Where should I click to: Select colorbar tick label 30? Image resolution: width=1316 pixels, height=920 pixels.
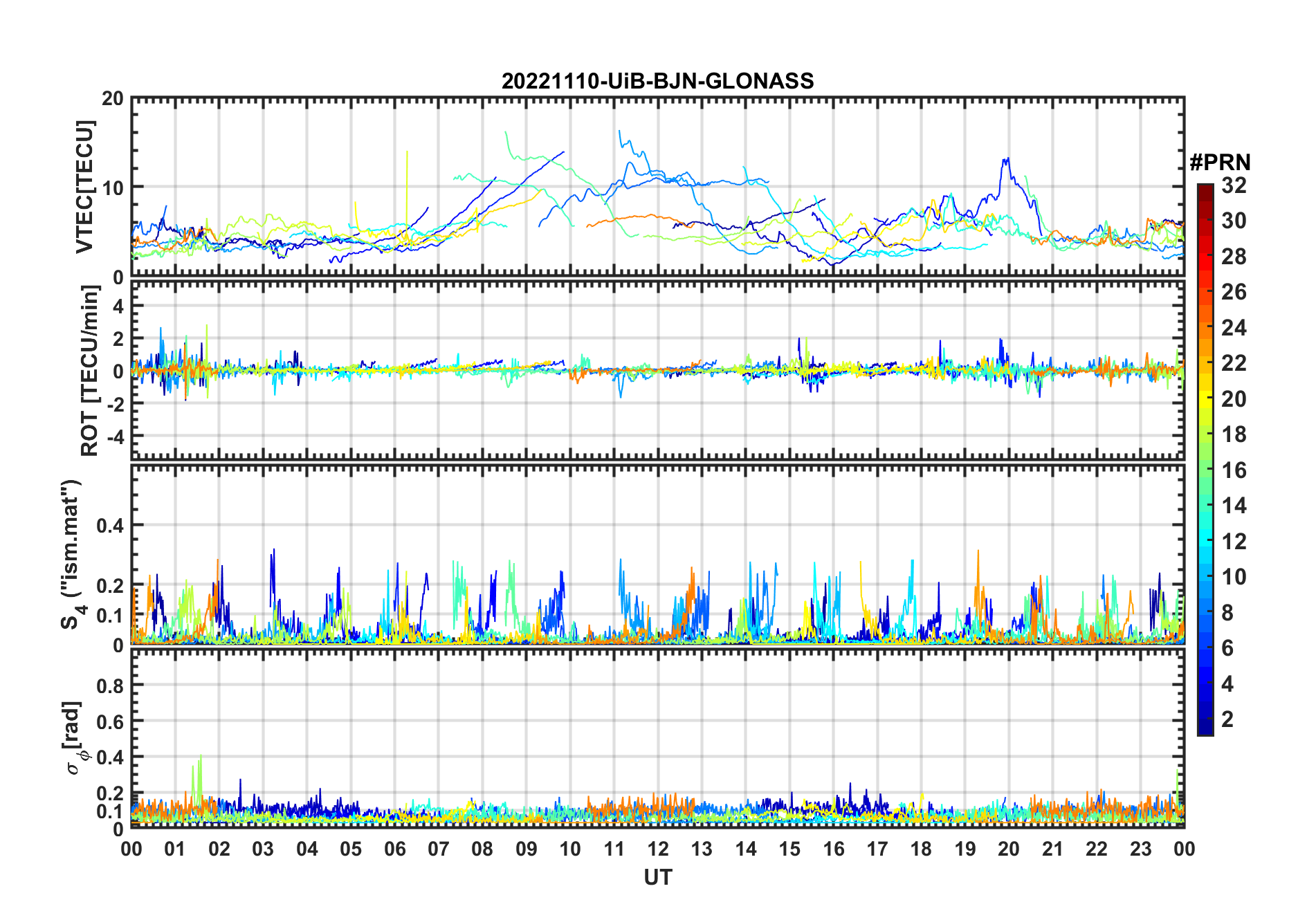tap(1234, 221)
